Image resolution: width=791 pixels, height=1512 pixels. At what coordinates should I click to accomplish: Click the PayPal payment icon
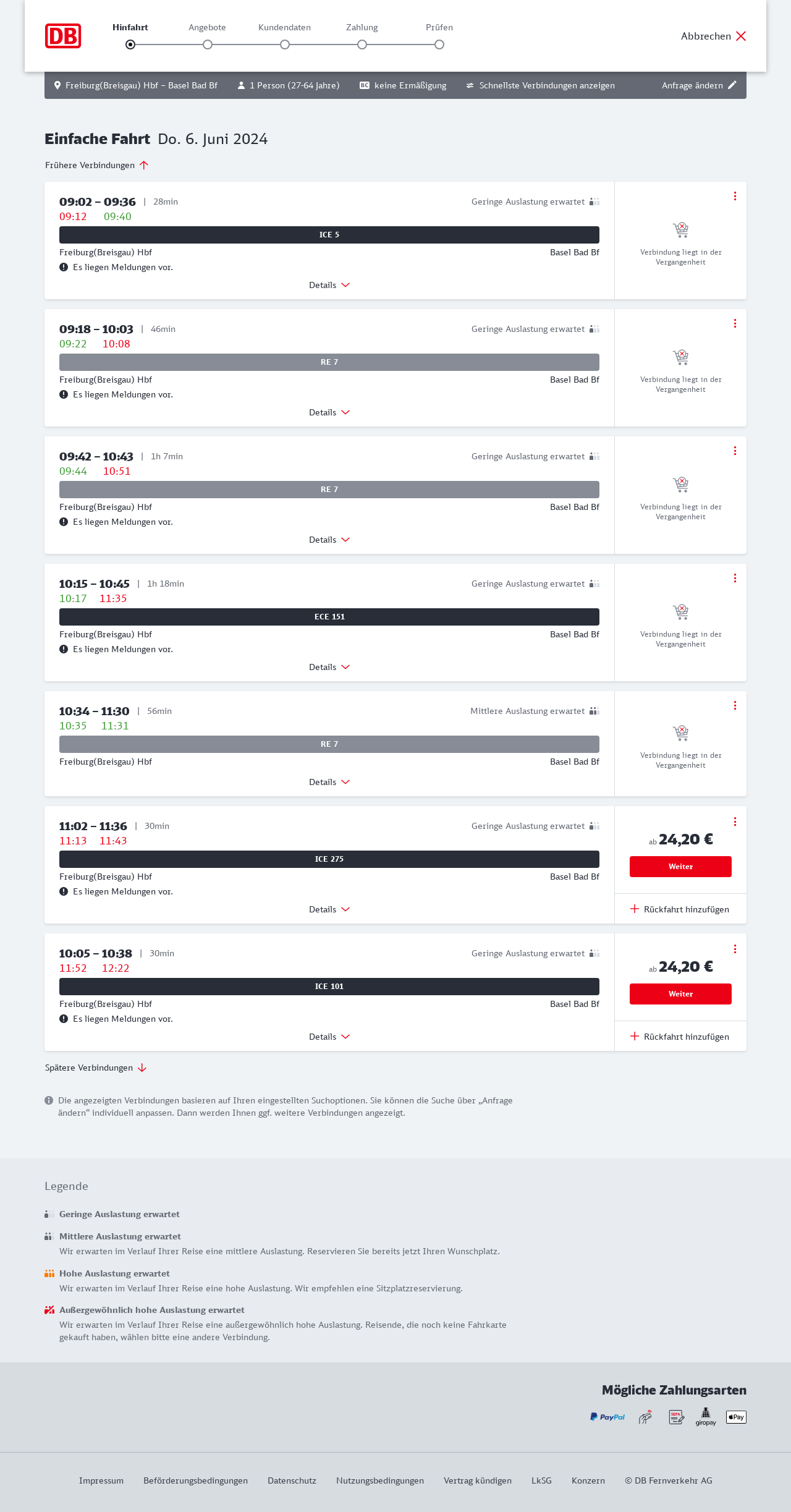click(607, 1417)
